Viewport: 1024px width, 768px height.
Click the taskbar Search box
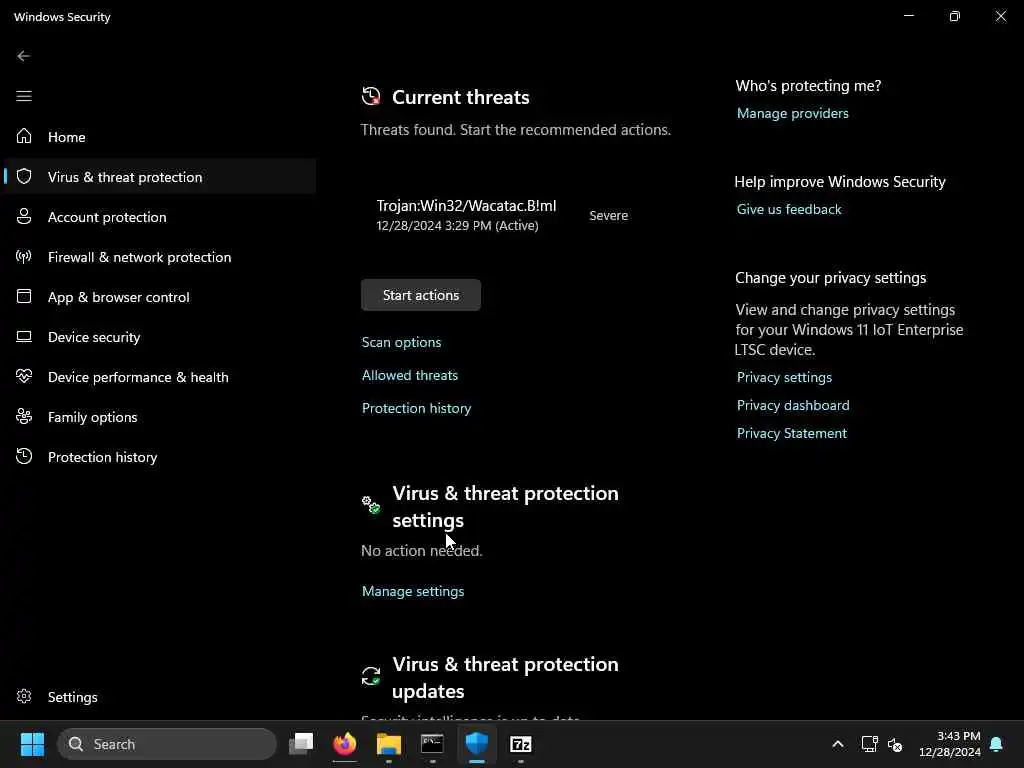pyautogui.click(x=167, y=744)
